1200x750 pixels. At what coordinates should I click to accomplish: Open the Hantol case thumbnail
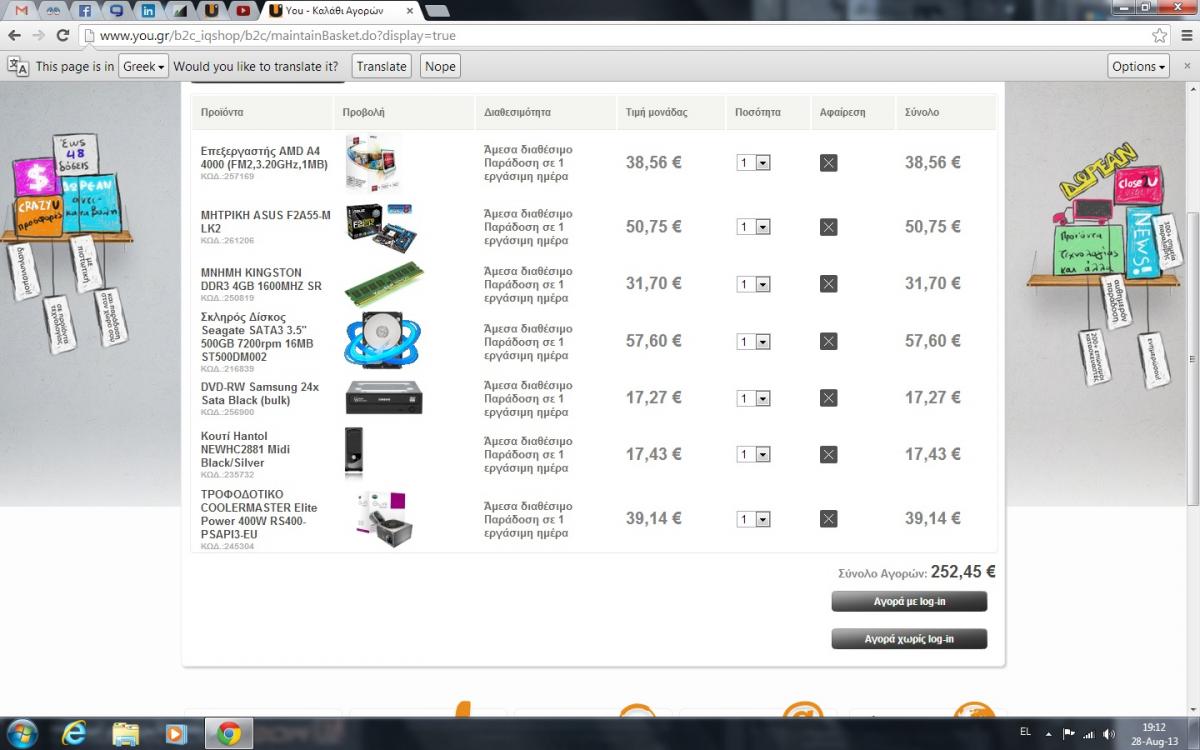coord(354,452)
